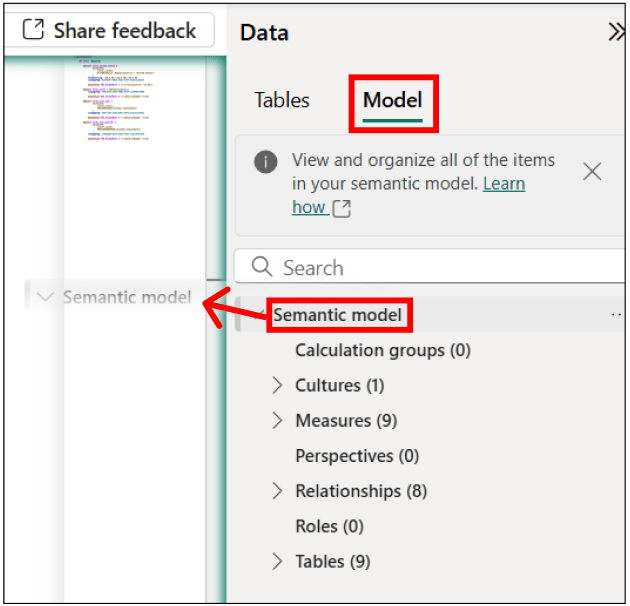Select Perspectives (0) item
The width and height of the screenshot is (630, 606).
357,456
